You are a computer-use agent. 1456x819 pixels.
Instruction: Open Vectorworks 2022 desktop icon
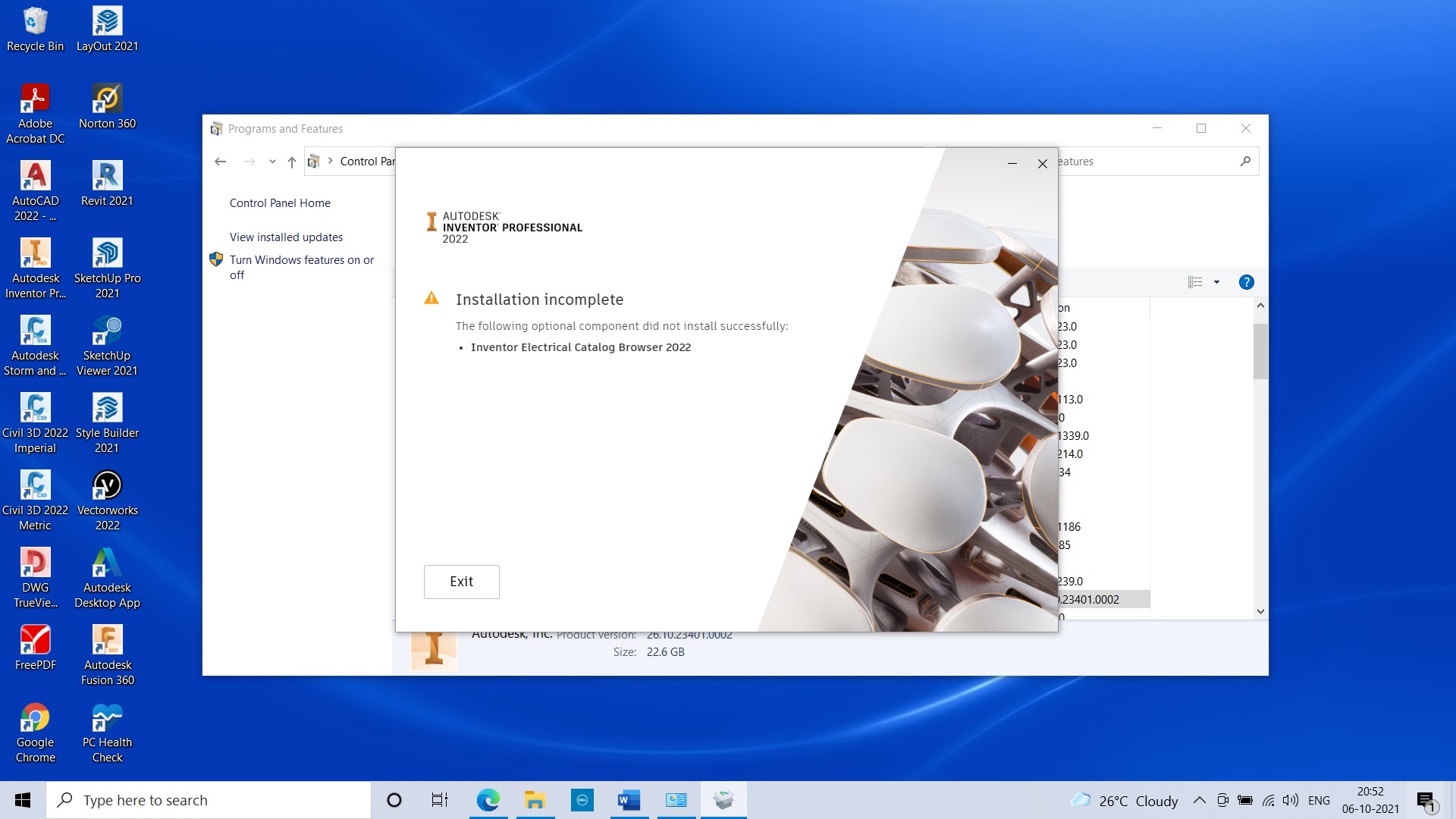(x=107, y=501)
